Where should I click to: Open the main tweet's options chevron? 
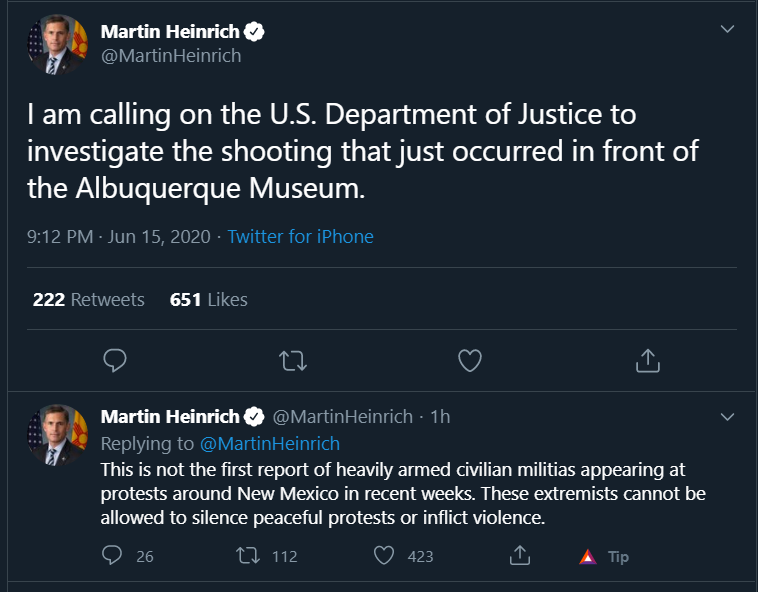pos(728,29)
